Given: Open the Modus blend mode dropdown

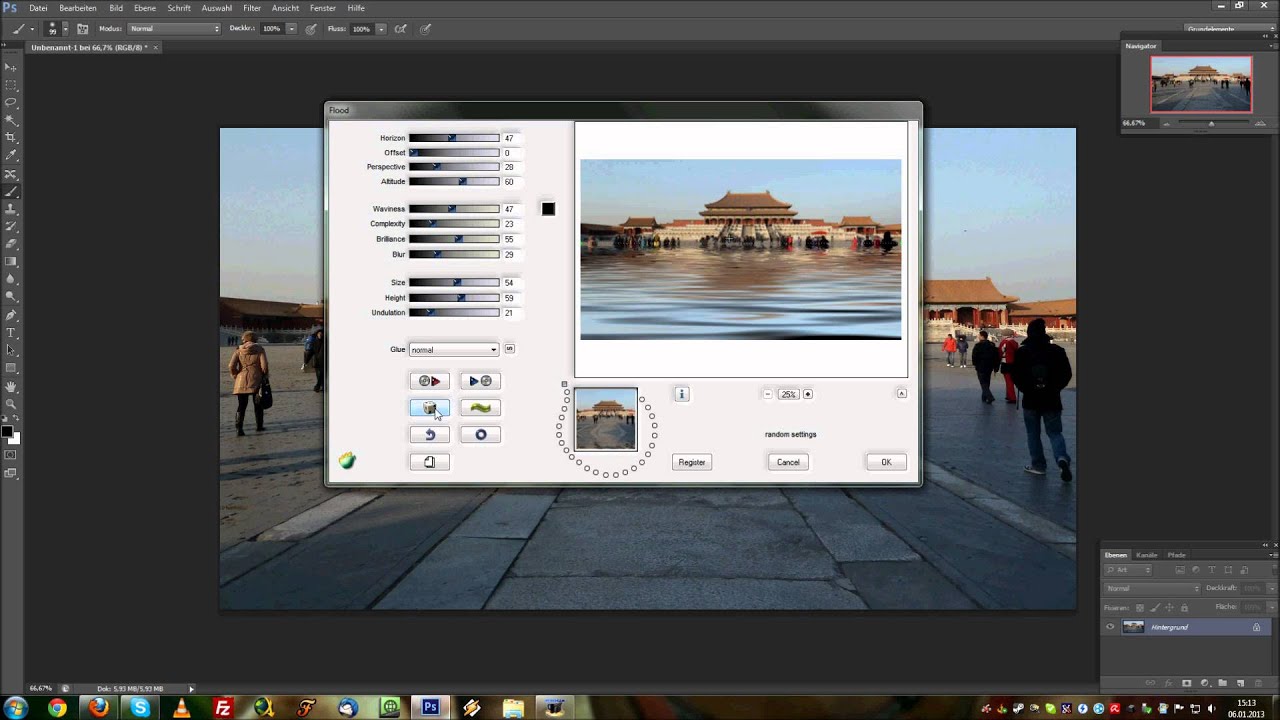Looking at the screenshot, I should coord(174,29).
